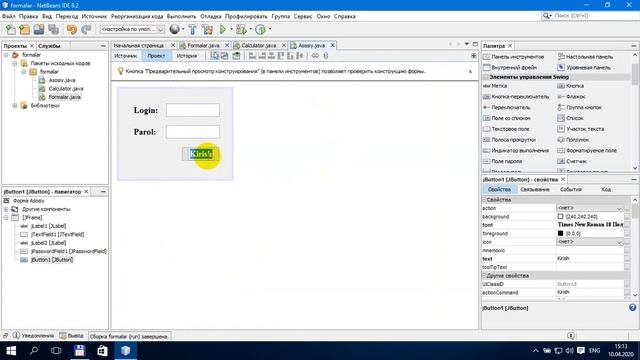Click the Код tab in properties

pyautogui.click(x=606, y=189)
